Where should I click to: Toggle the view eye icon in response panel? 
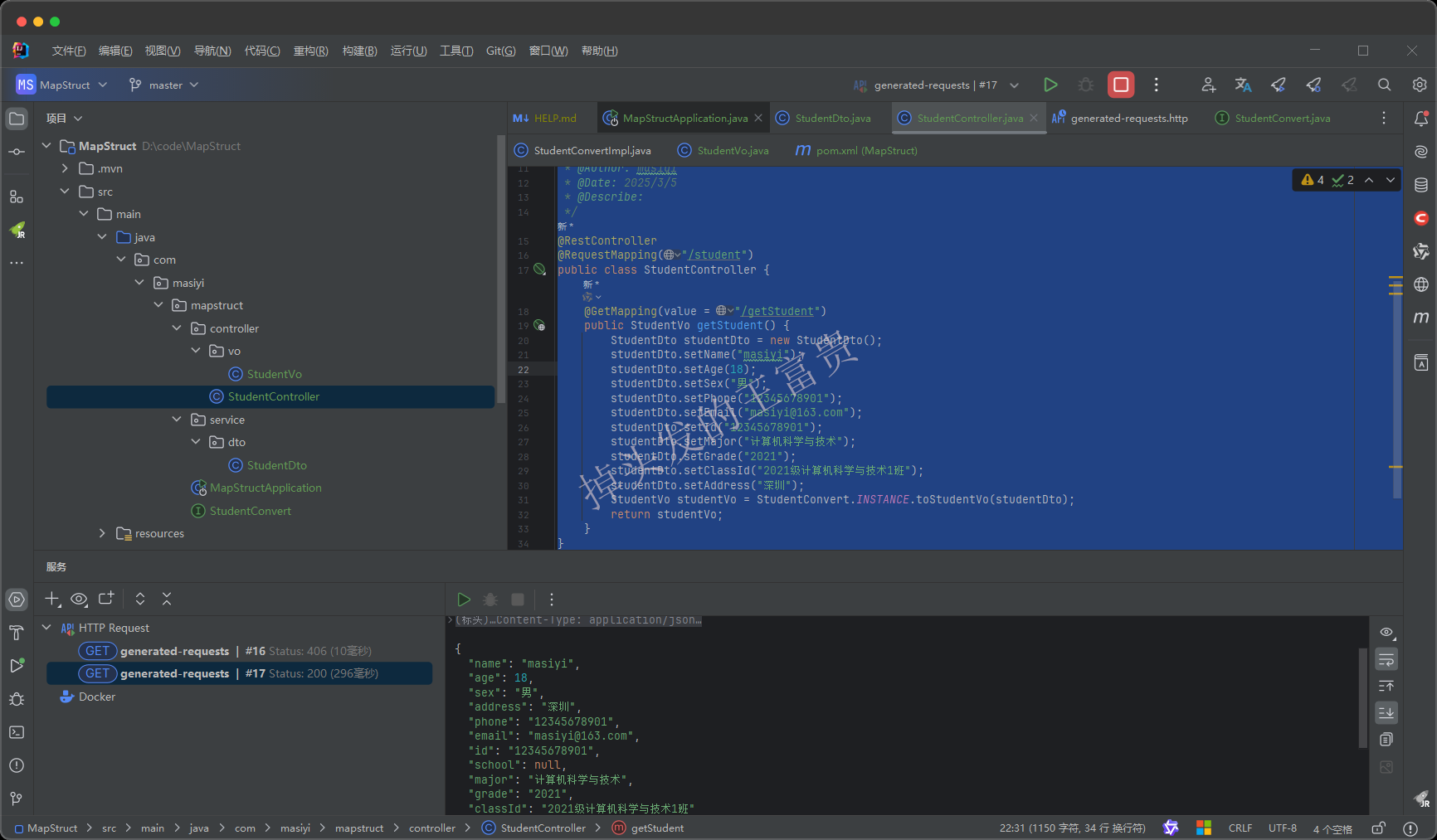(x=1386, y=633)
